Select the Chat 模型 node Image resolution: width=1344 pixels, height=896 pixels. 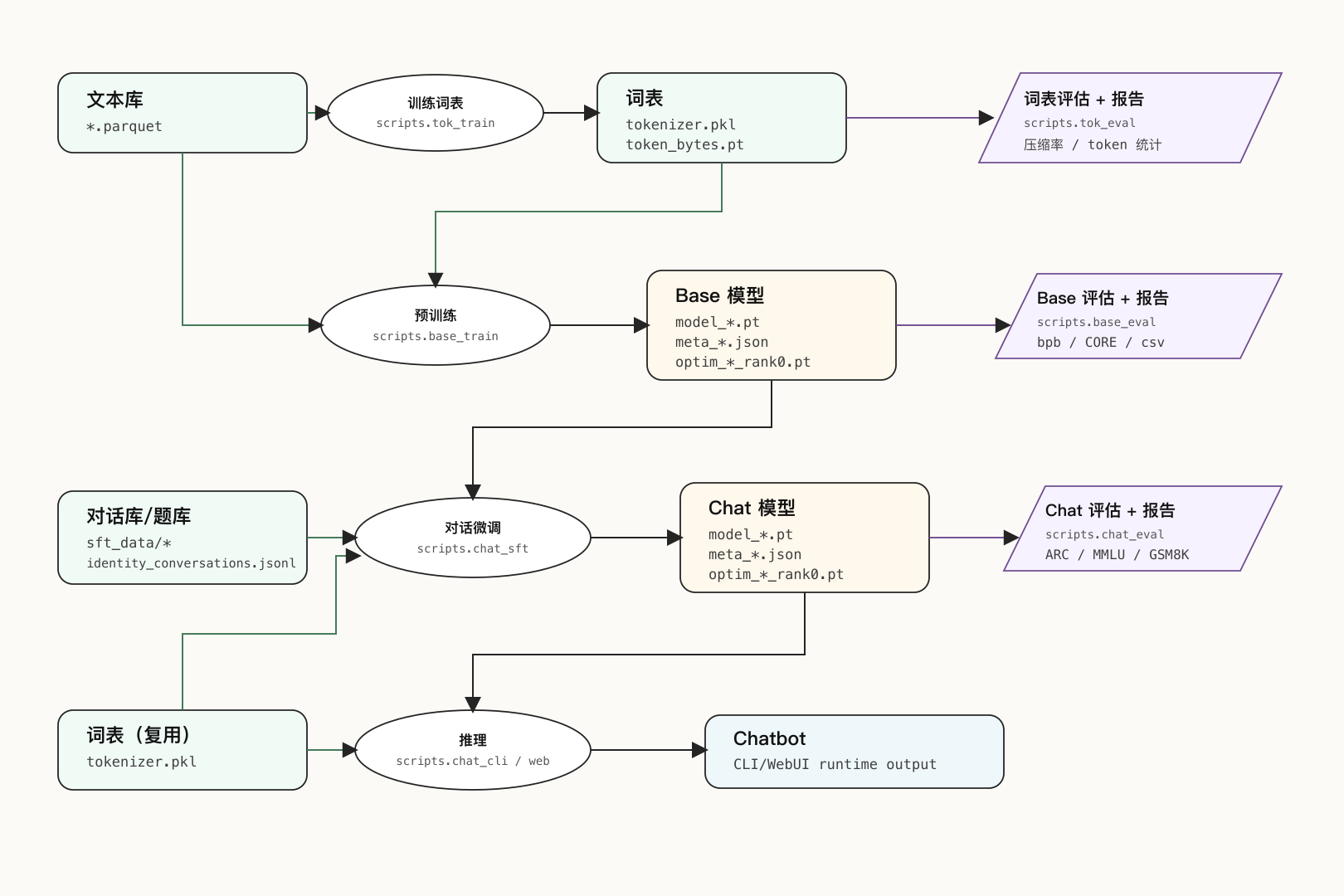click(x=805, y=538)
